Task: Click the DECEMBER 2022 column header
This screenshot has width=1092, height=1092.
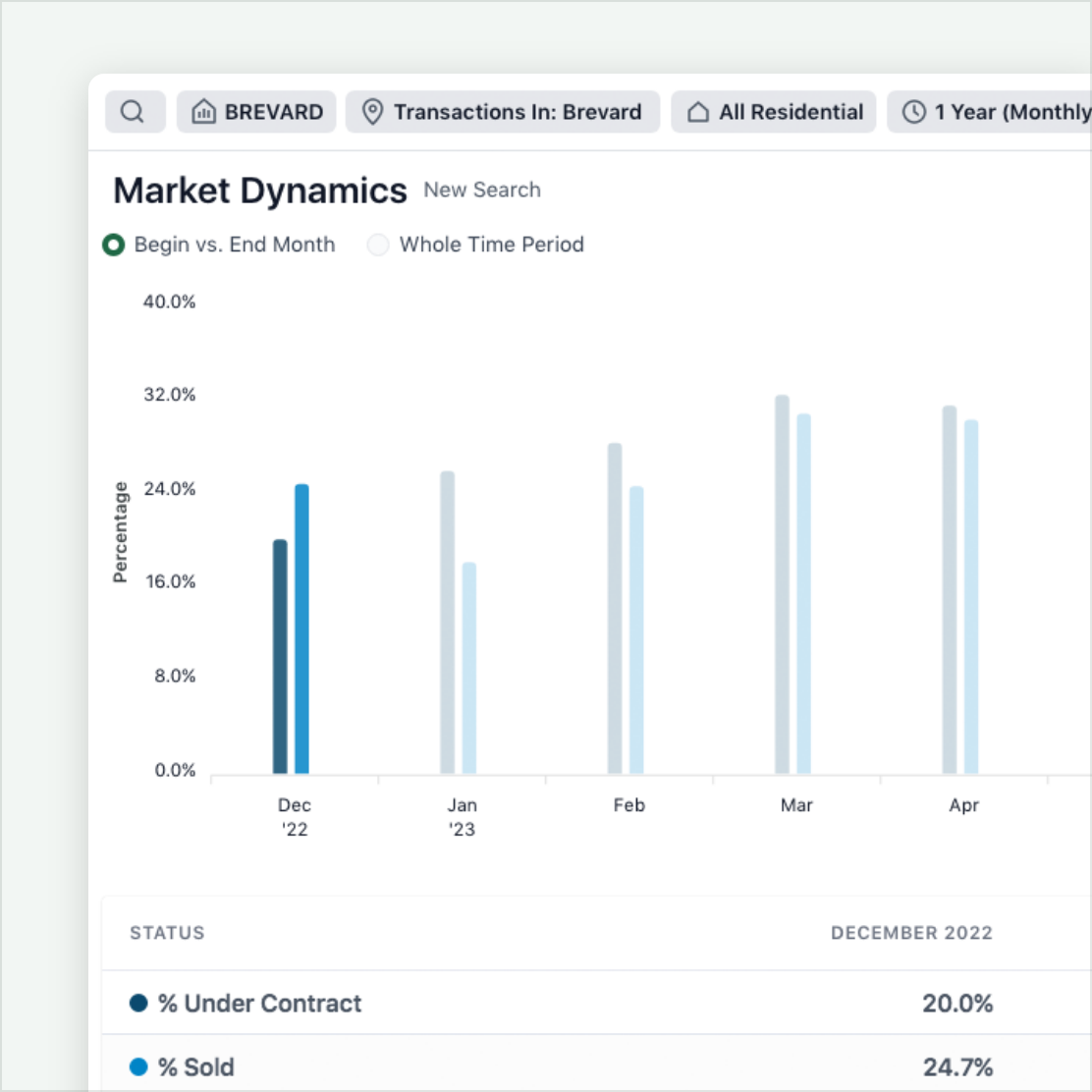Action: [911, 933]
